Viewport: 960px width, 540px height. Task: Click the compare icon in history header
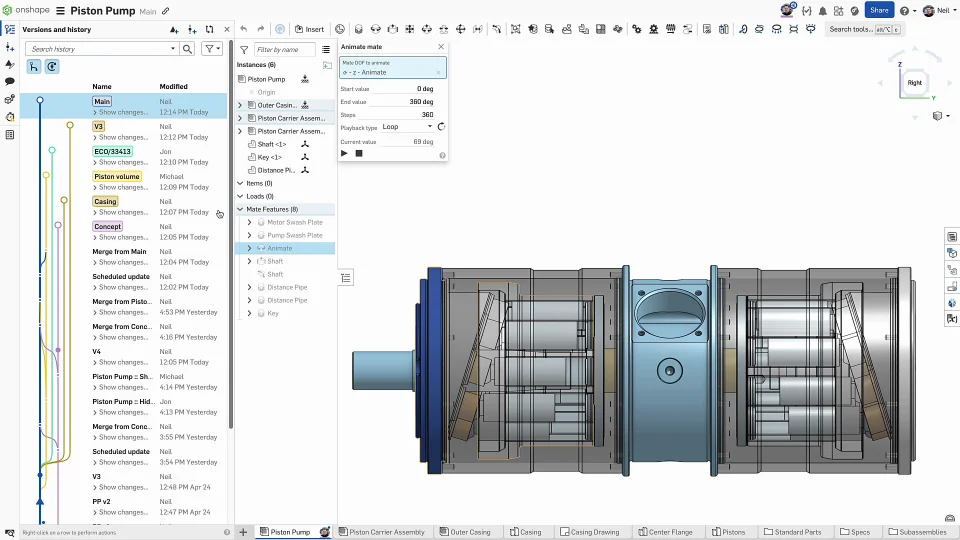pyautogui.click(x=209, y=29)
